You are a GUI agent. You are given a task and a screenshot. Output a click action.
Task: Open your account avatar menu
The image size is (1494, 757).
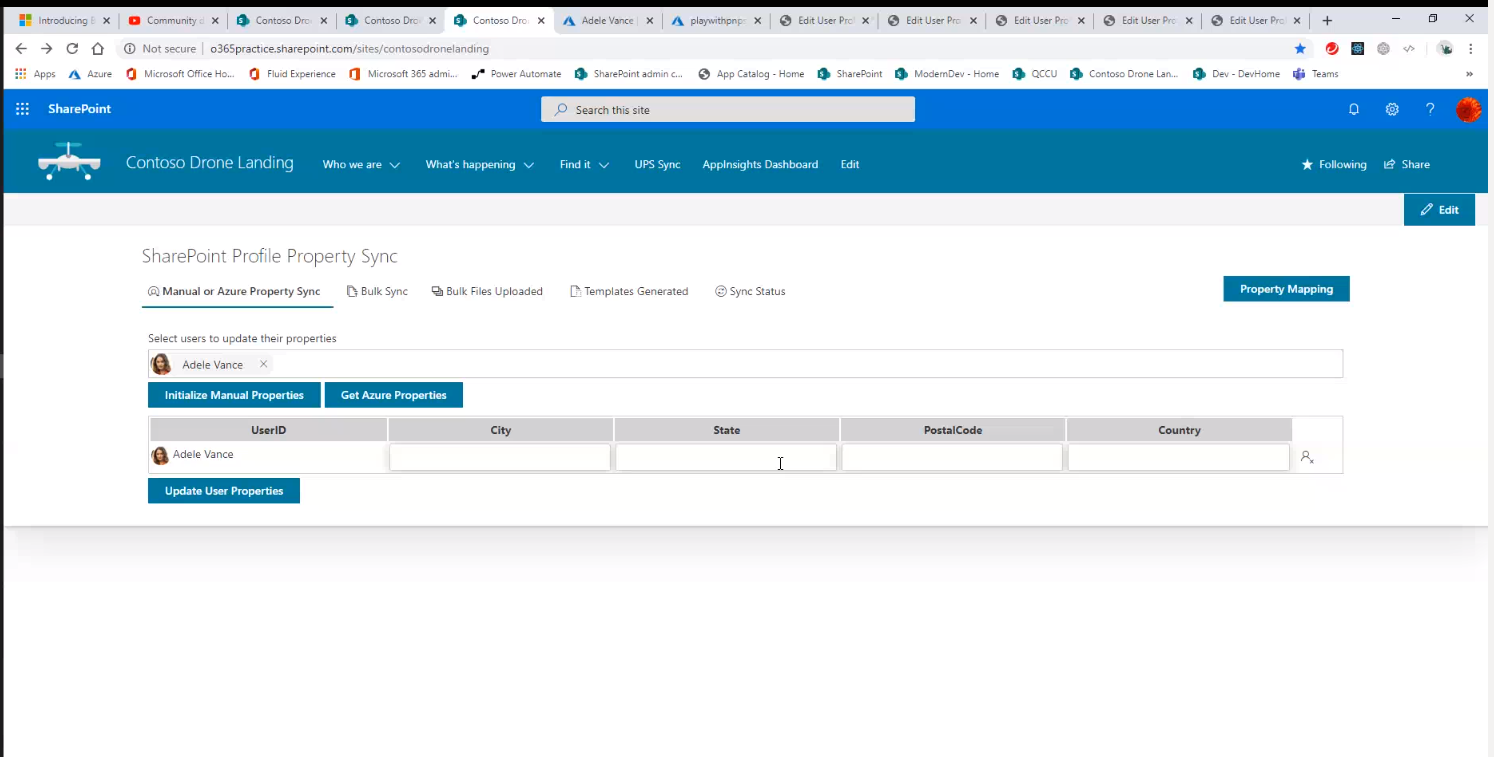click(1468, 109)
